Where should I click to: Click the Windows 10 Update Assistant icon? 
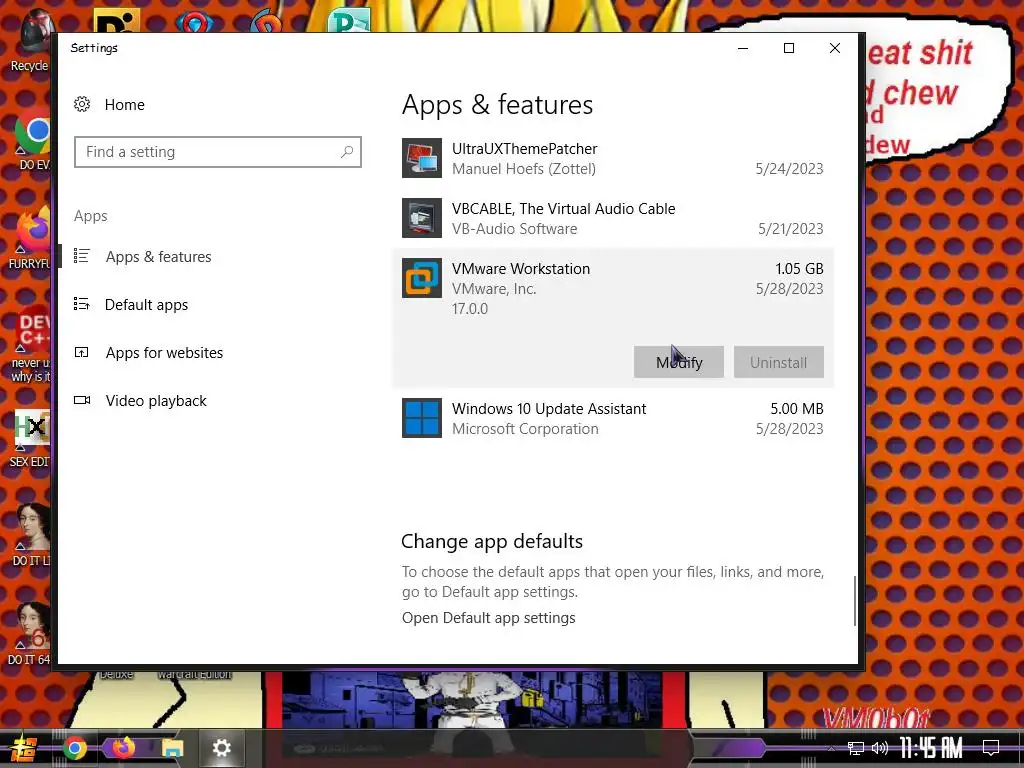[x=422, y=418]
